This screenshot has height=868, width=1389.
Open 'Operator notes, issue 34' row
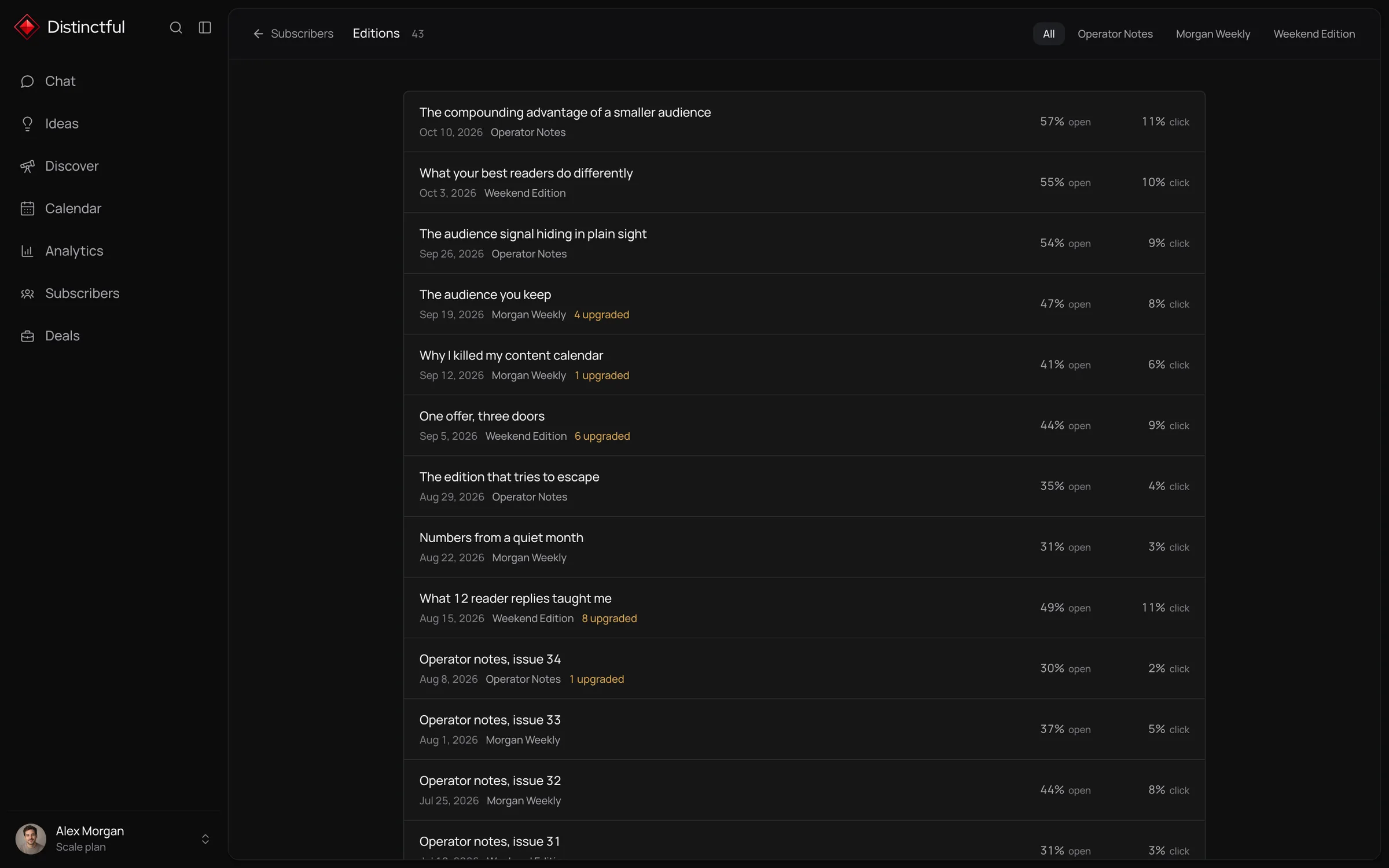pyautogui.click(x=804, y=668)
